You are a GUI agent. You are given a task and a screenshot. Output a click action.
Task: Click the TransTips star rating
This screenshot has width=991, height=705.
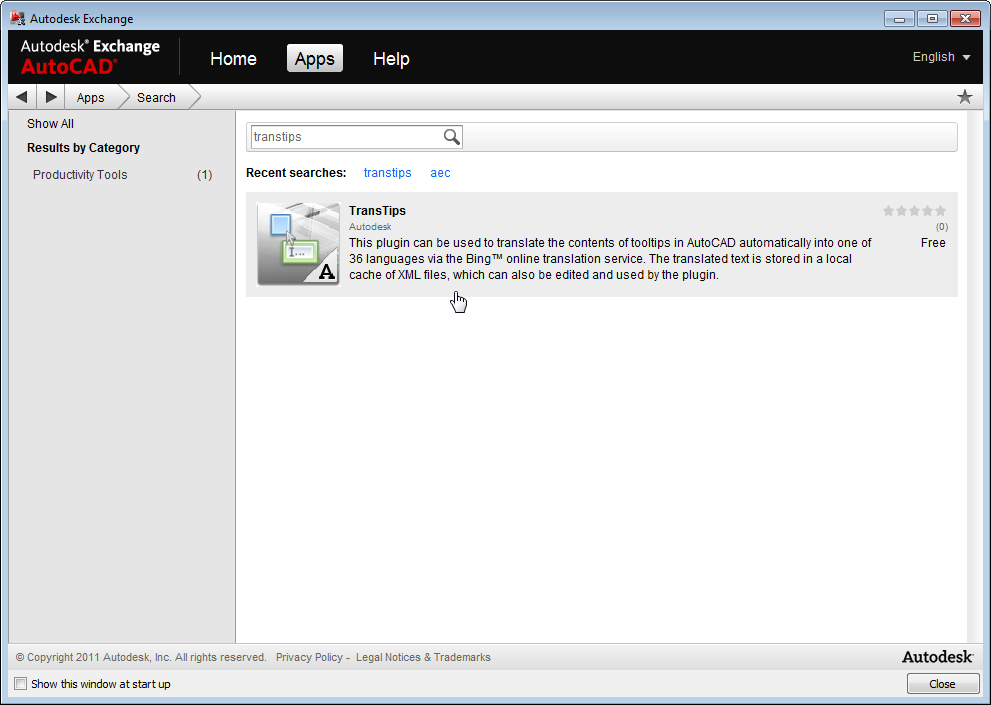tap(914, 211)
